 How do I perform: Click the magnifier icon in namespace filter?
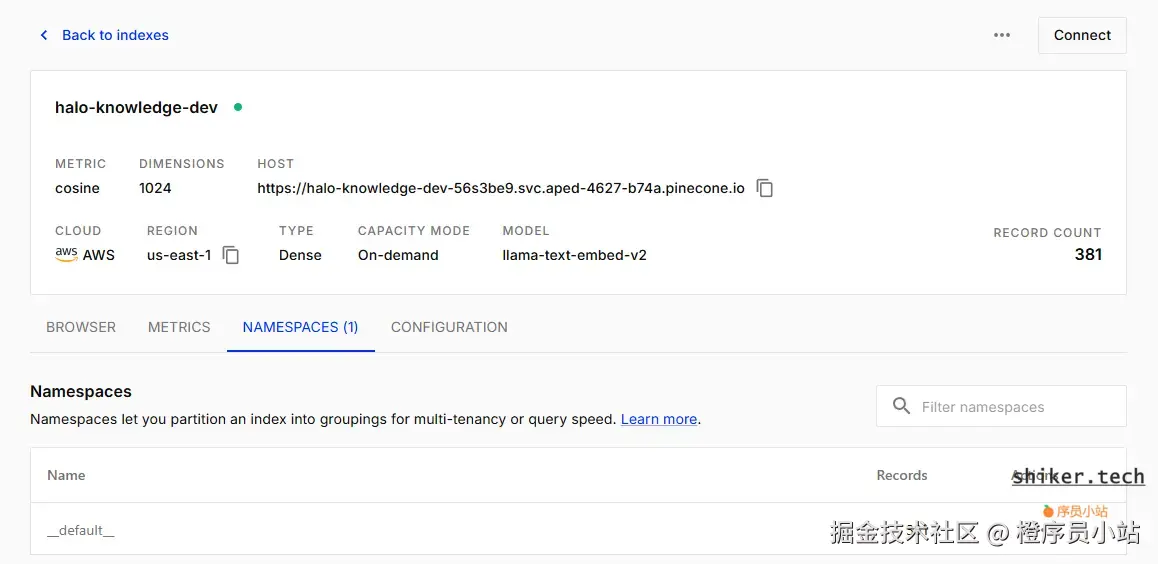[x=901, y=406]
